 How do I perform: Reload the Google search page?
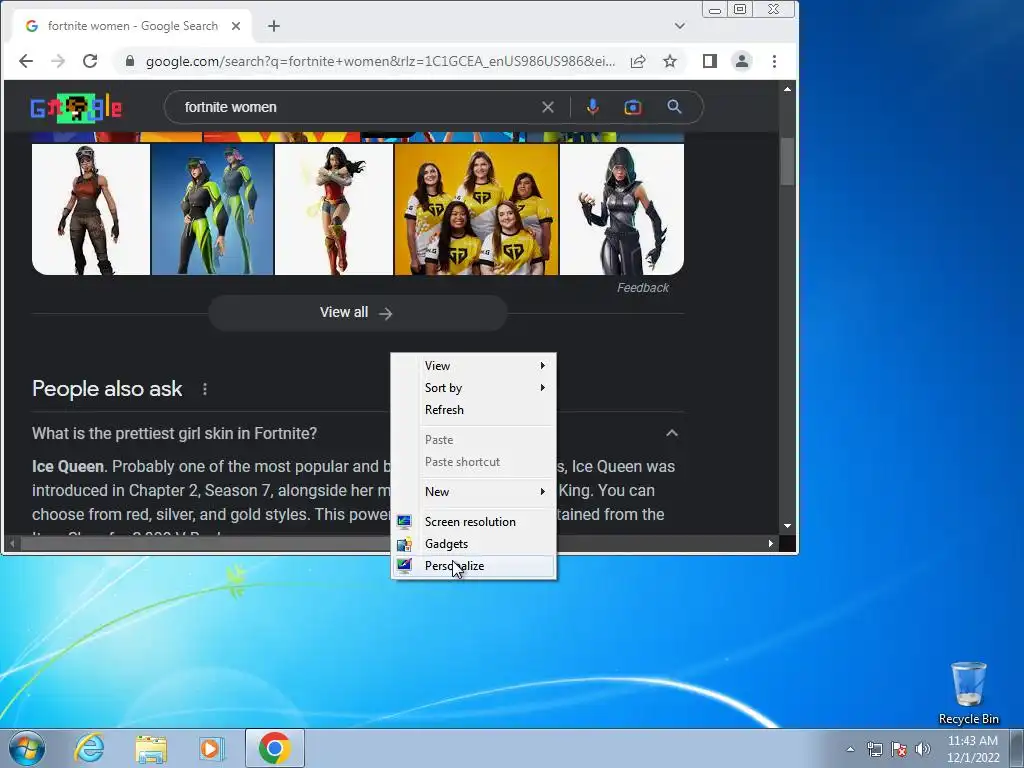[x=90, y=61]
